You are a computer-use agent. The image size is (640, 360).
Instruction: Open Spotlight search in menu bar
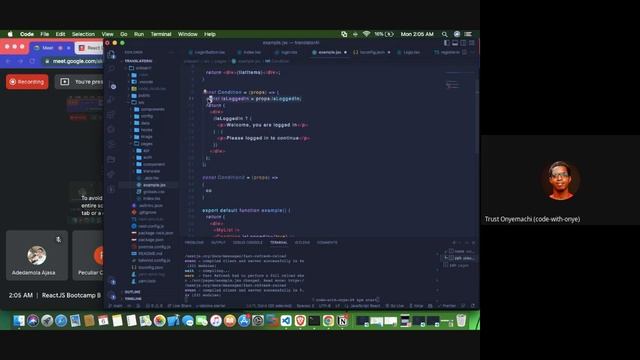click(x=444, y=34)
